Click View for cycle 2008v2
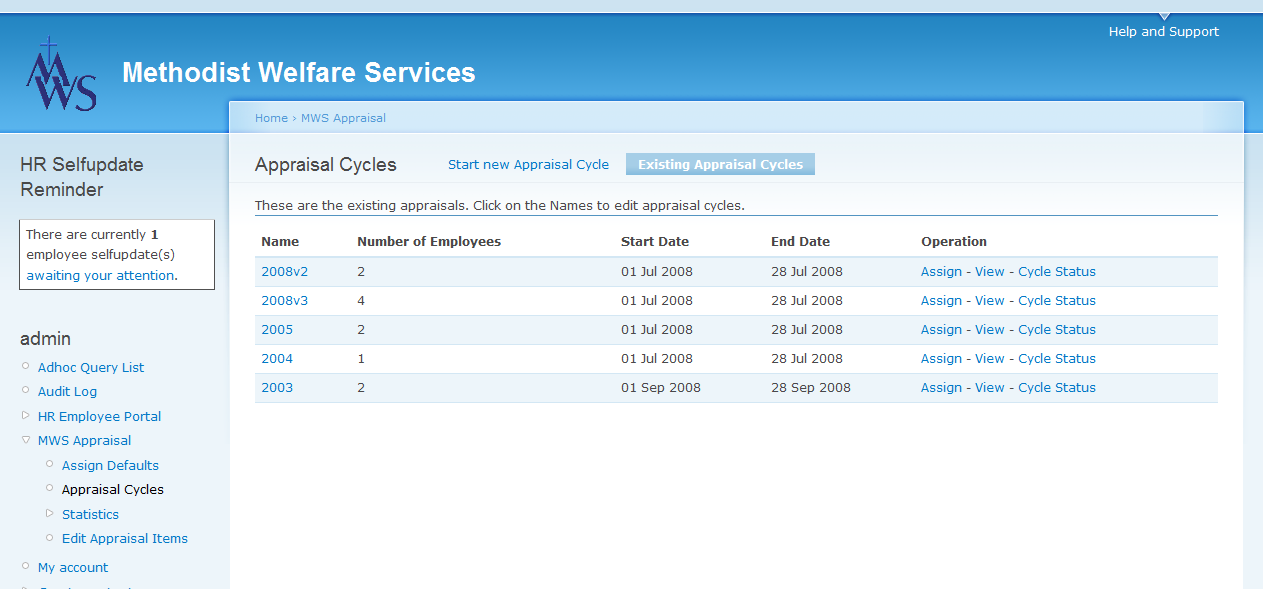Viewport: 1263px width, 589px height. pos(990,271)
